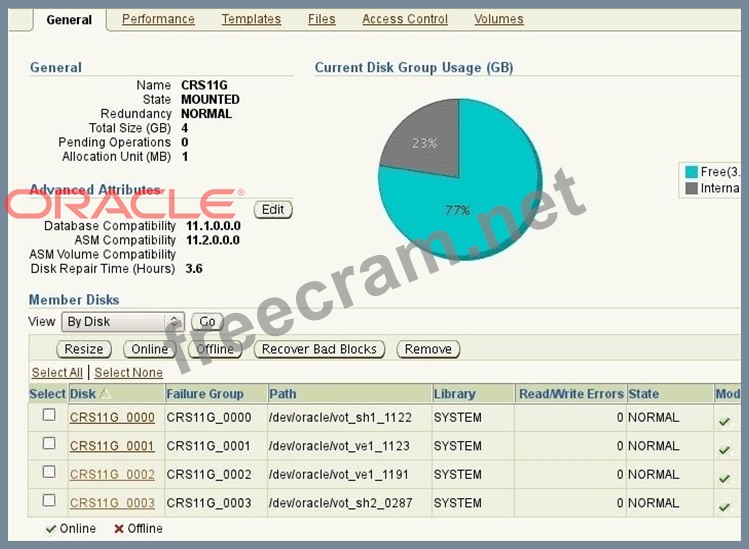Check the box for disk CRS11G_0002
The height and width of the screenshot is (549, 749).
pos(49,472)
